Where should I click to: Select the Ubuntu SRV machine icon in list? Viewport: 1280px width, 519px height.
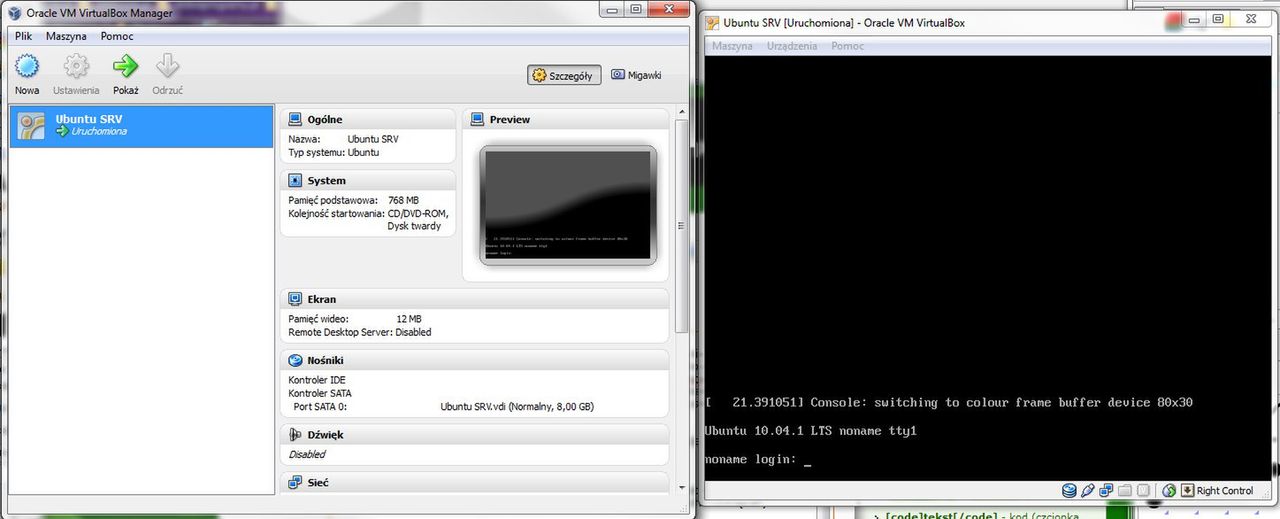coord(33,125)
